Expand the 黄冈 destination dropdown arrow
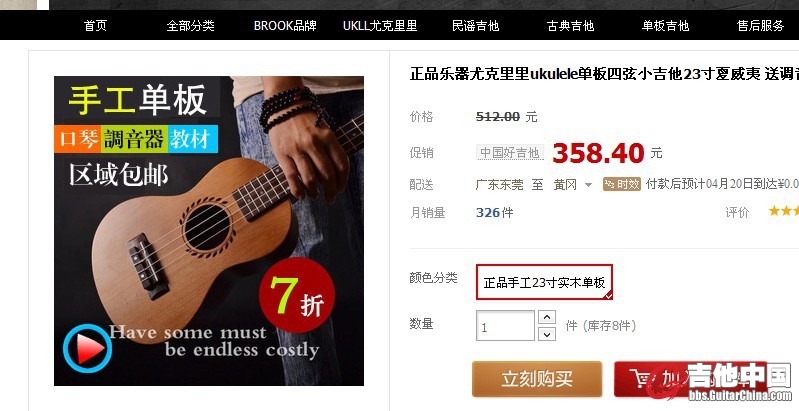799x411 pixels. pyautogui.click(x=589, y=185)
